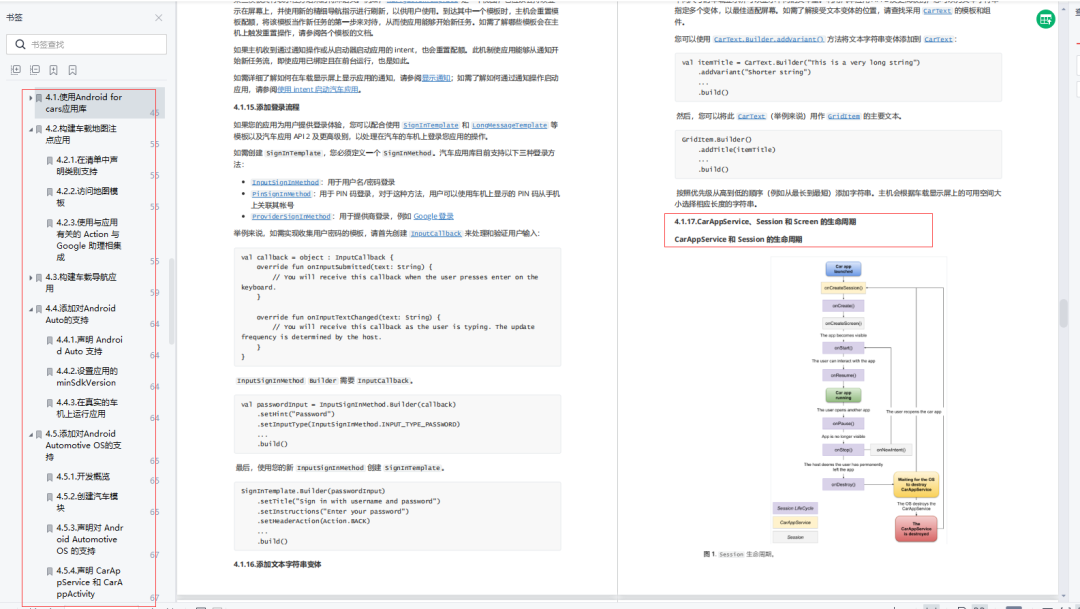Open bookmark 4.4.3.在真实的车机上运行应用

coord(87,408)
